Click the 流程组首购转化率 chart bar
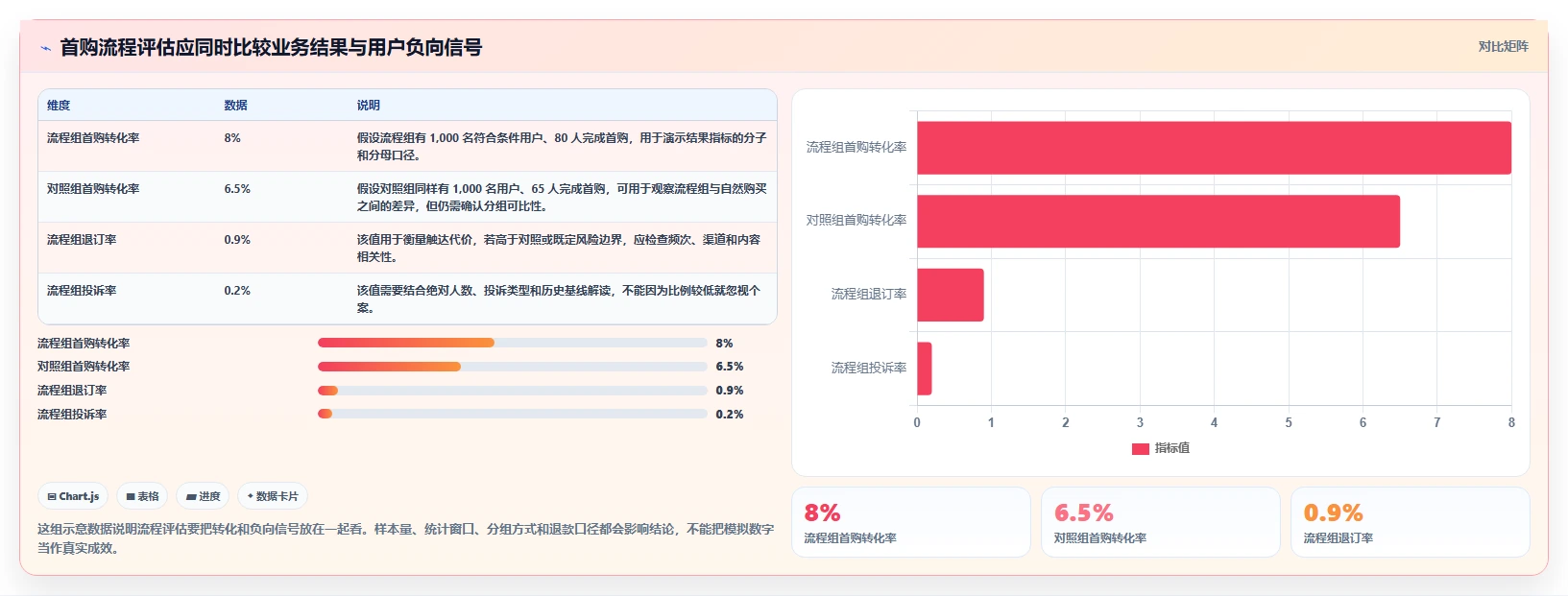The image size is (1568, 596). (1214, 148)
